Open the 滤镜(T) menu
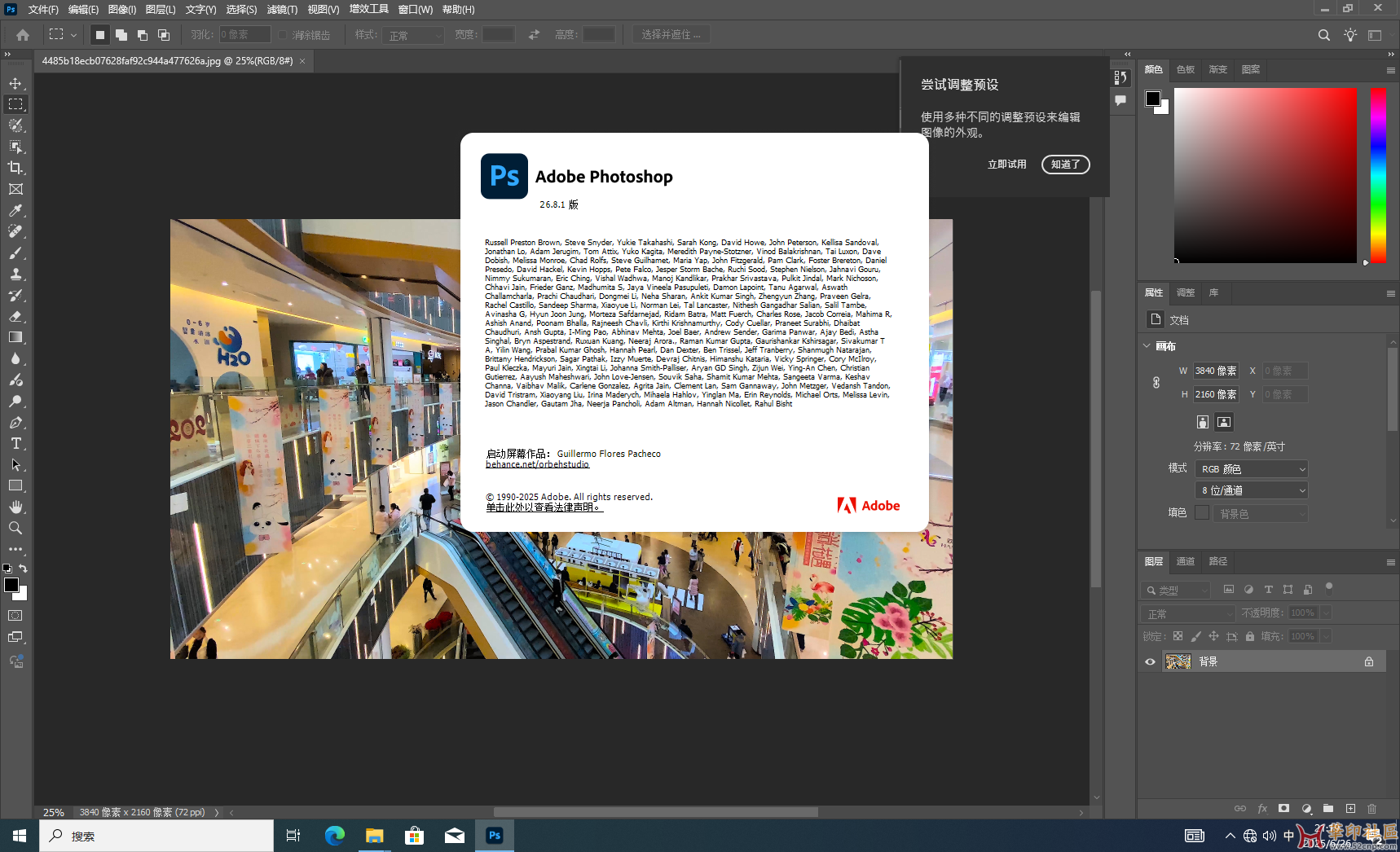Viewport: 1400px width, 852px height. 282,10
